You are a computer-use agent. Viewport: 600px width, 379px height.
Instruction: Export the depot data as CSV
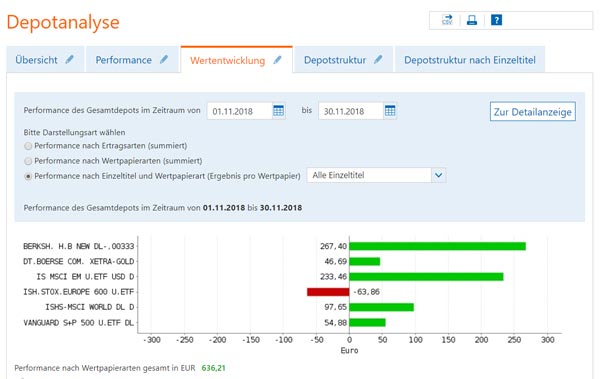(447, 20)
